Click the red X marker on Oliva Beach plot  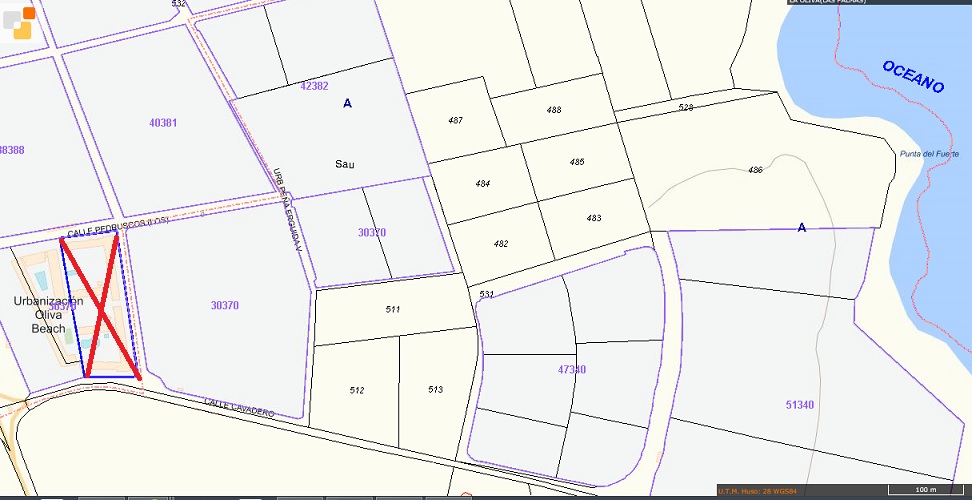(100, 306)
